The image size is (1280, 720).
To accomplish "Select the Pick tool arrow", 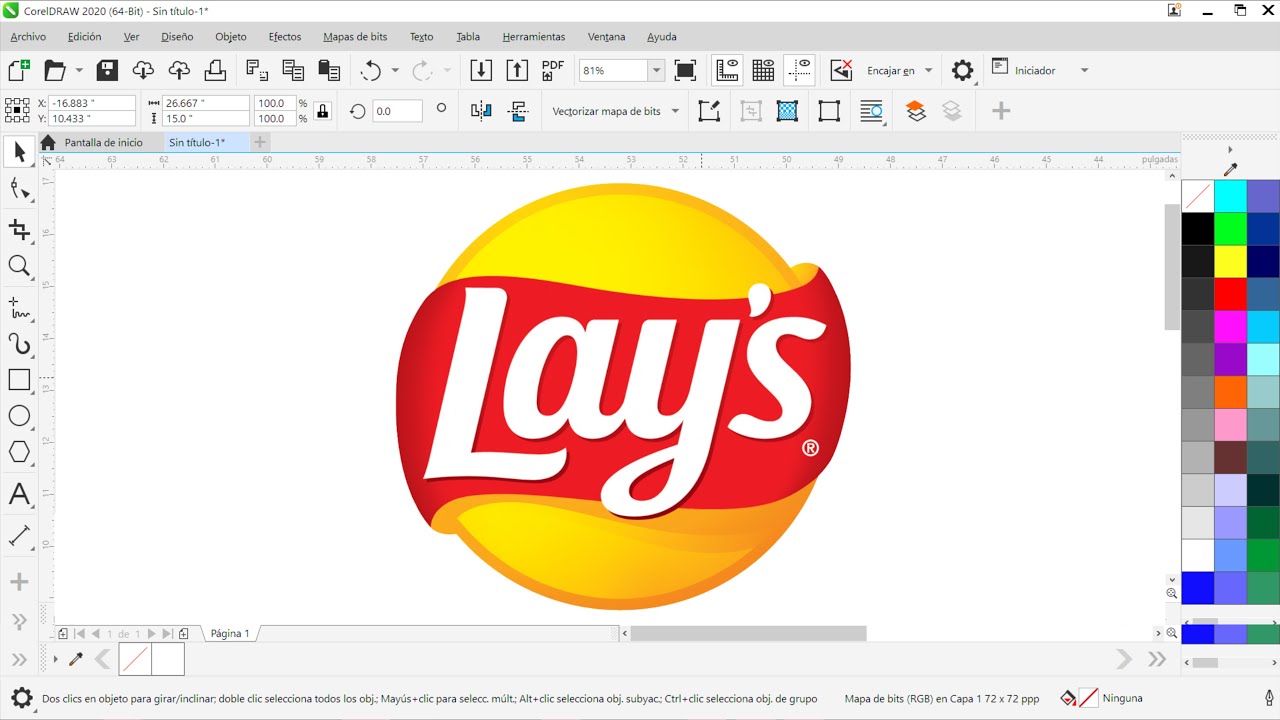I will (18, 152).
